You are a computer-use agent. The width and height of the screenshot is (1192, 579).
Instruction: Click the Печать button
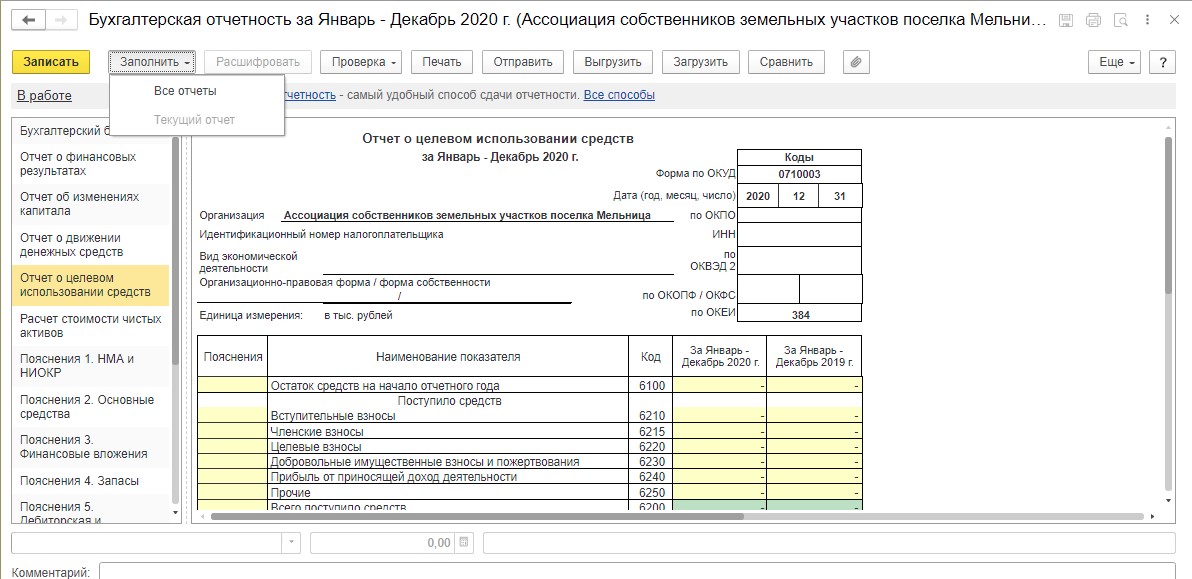(442, 62)
